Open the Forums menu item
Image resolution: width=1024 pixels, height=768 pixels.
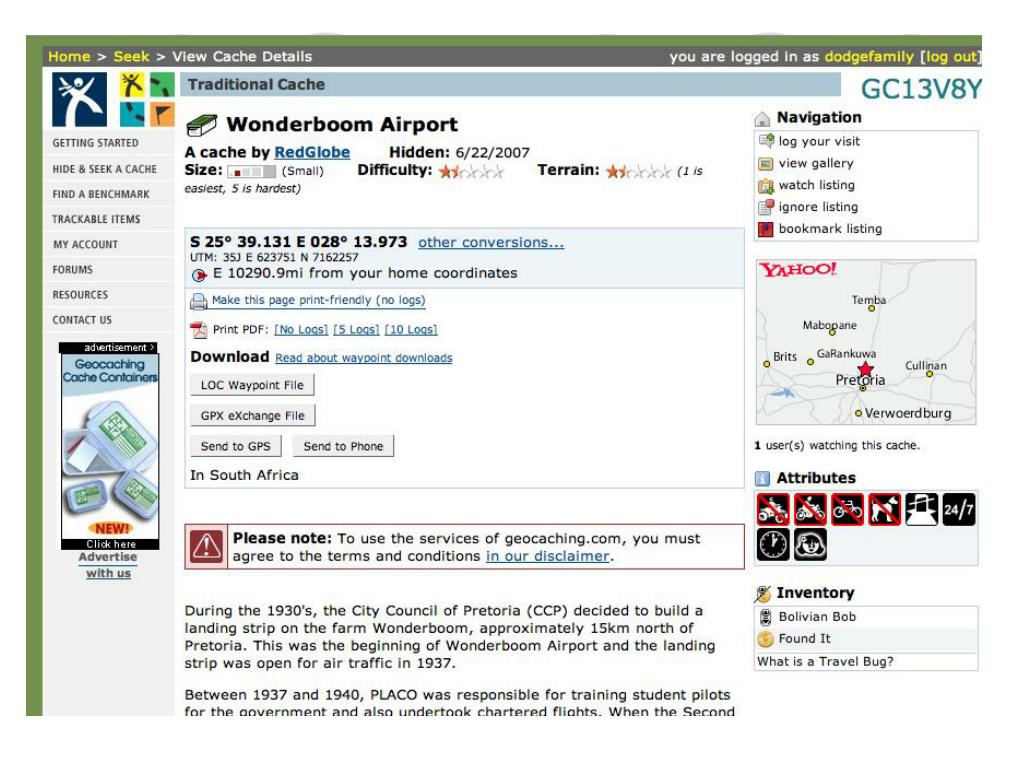pyautogui.click(x=72, y=270)
